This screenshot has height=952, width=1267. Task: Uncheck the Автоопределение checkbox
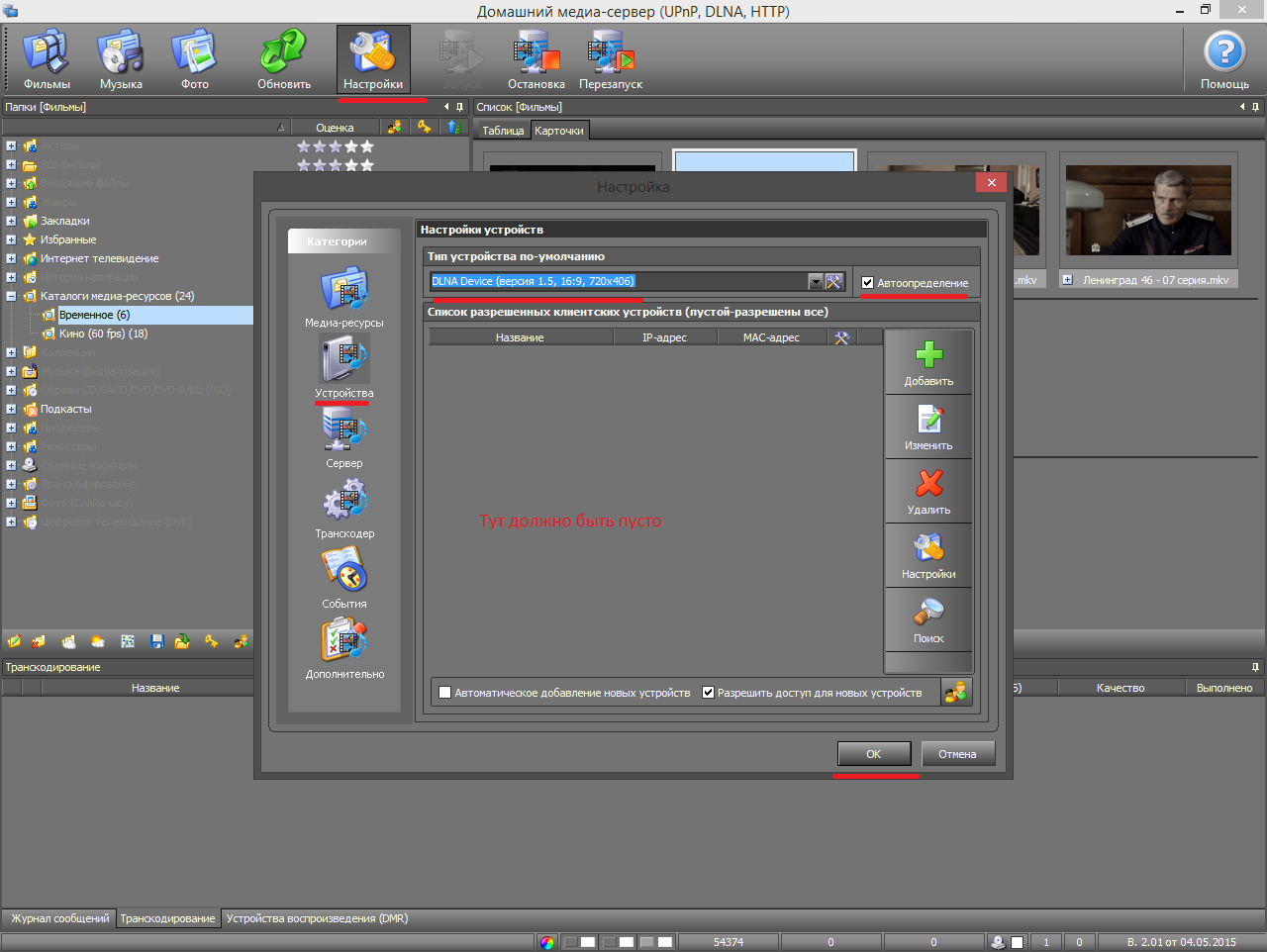[868, 283]
